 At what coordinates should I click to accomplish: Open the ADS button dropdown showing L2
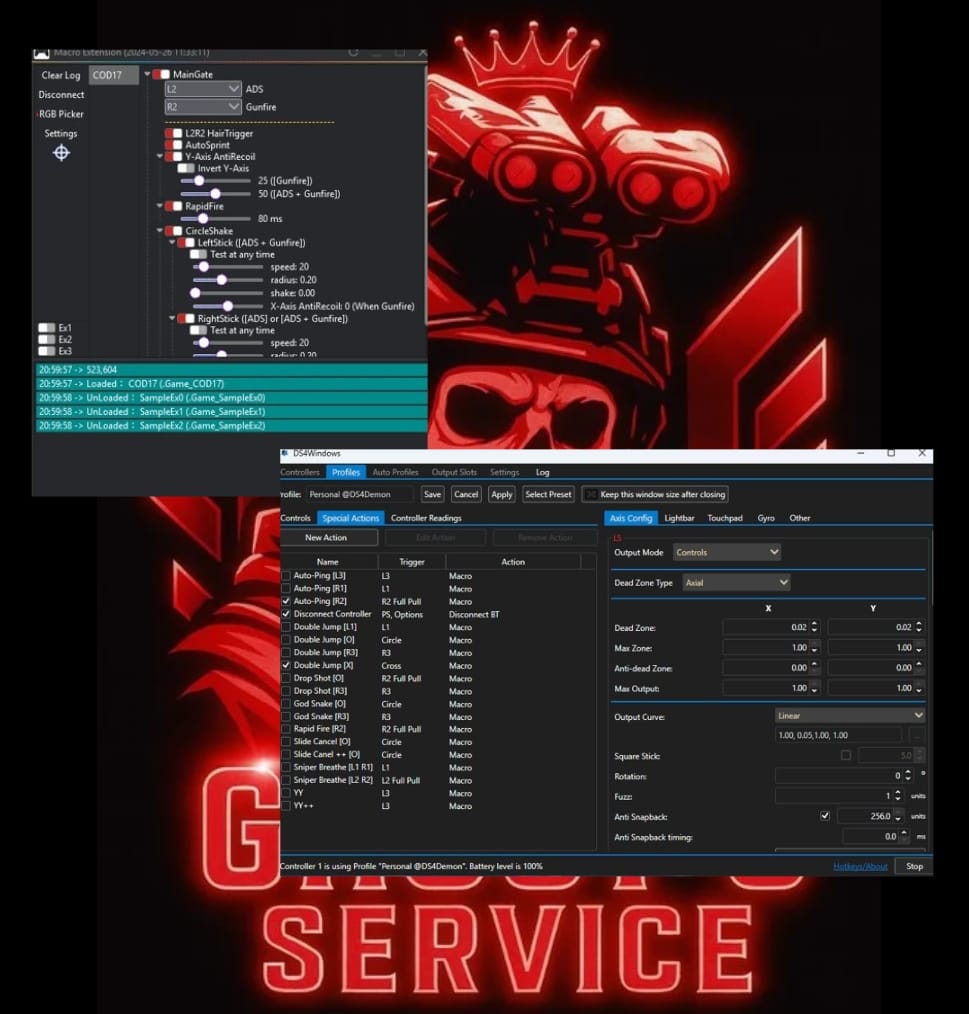pyautogui.click(x=203, y=89)
